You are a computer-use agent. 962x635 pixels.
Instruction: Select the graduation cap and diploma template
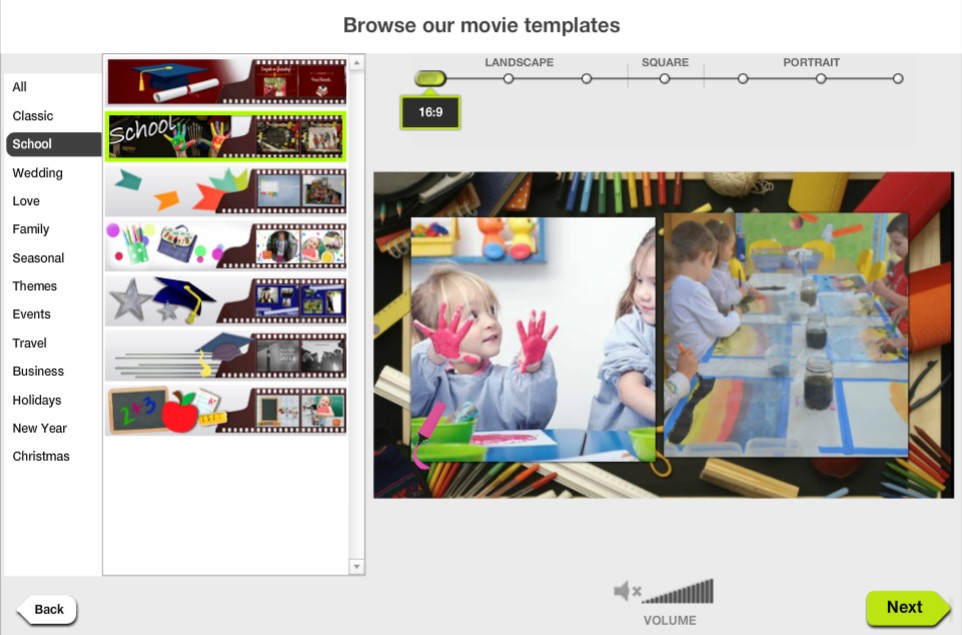point(226,81)
